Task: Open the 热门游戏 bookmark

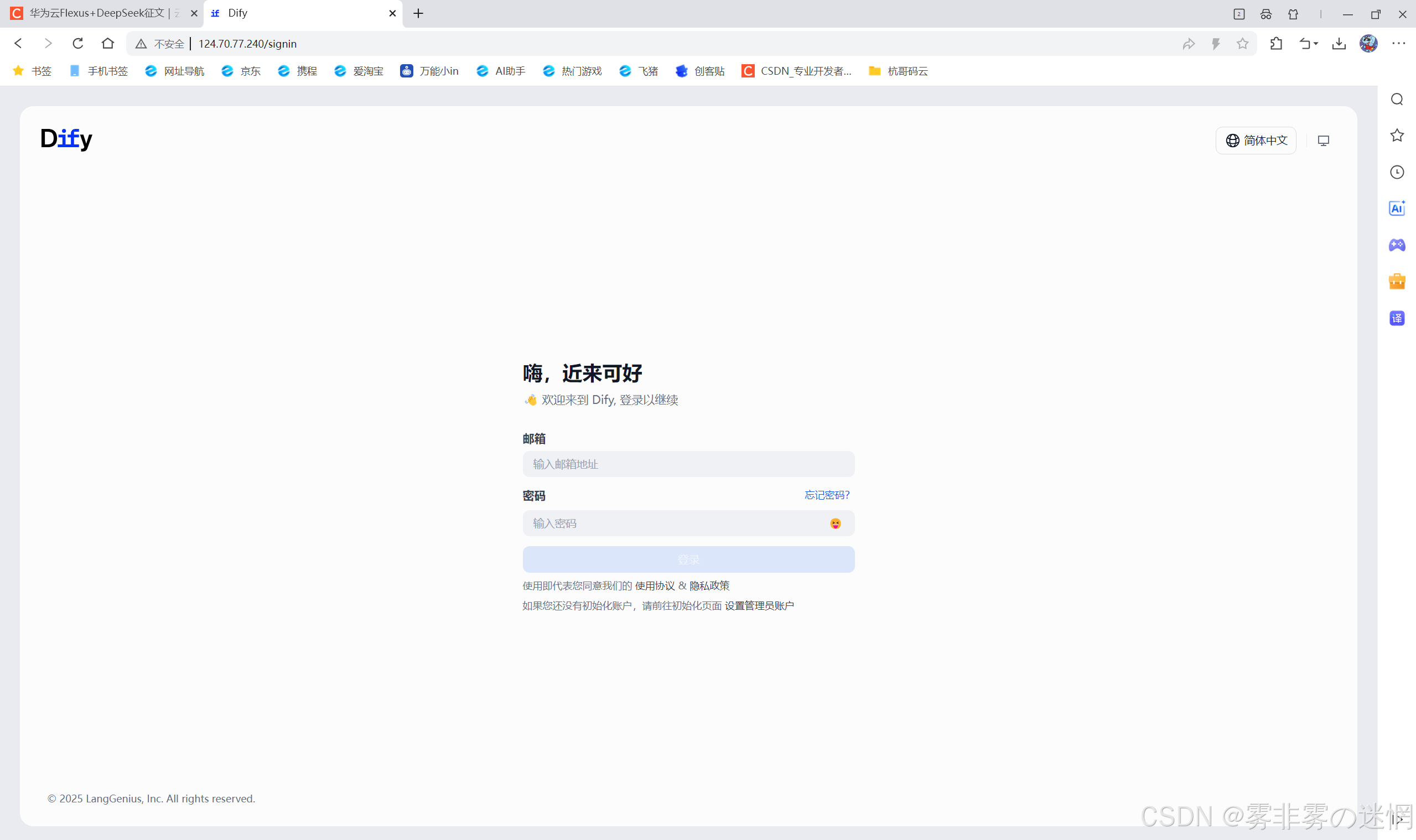Action: [x=572, y=71]
